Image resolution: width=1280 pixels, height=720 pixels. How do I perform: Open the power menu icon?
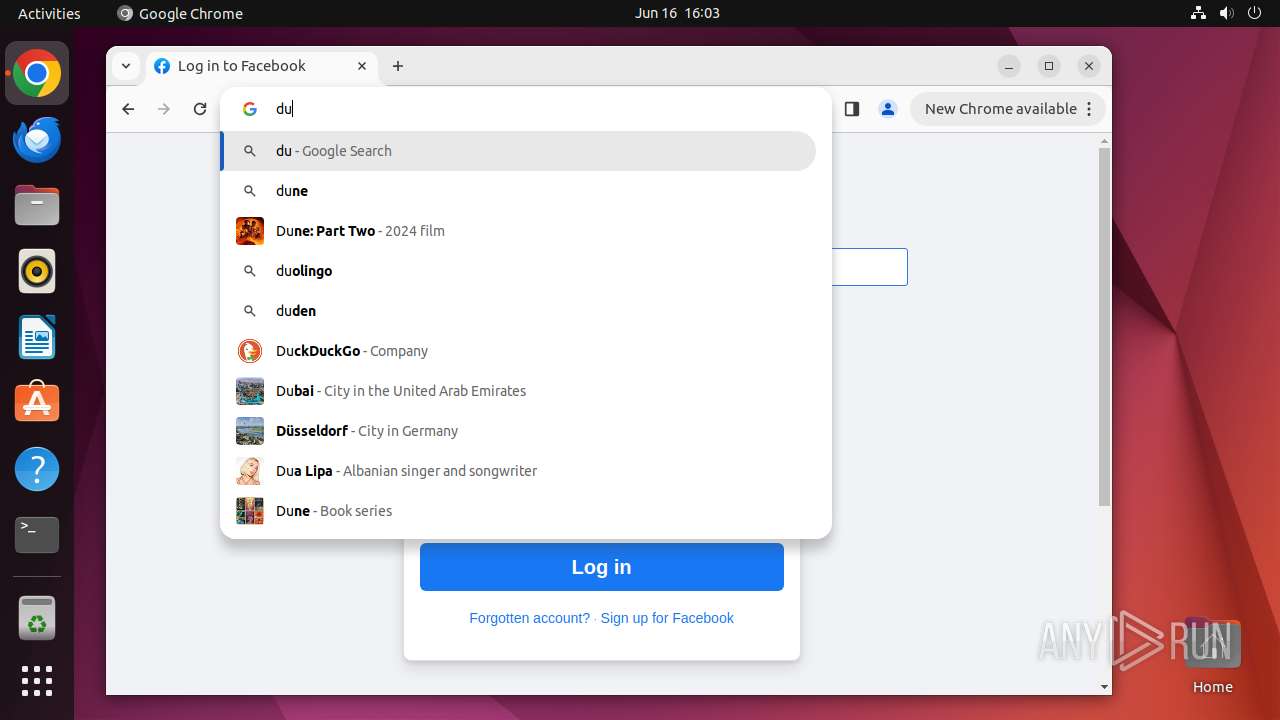pos(1255,13)
